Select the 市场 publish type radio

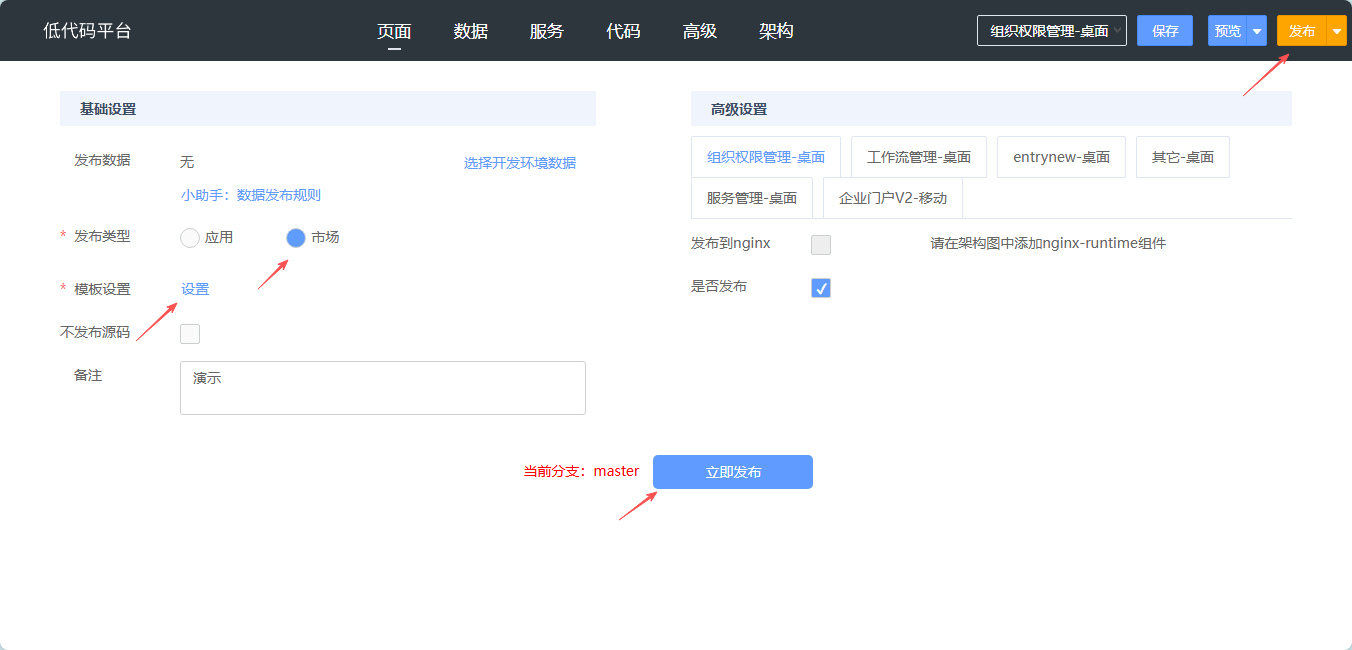296,238
